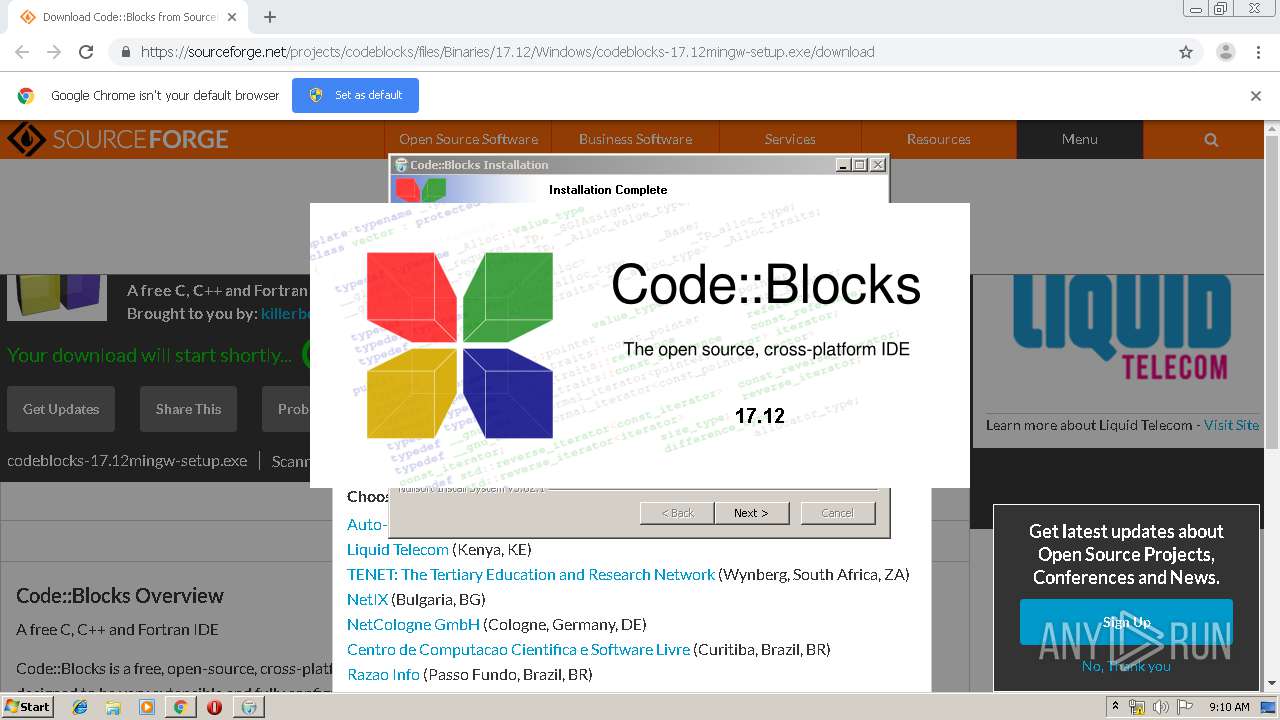Click the Visit Site link
1280x720 pixels.
(1231, 425)
